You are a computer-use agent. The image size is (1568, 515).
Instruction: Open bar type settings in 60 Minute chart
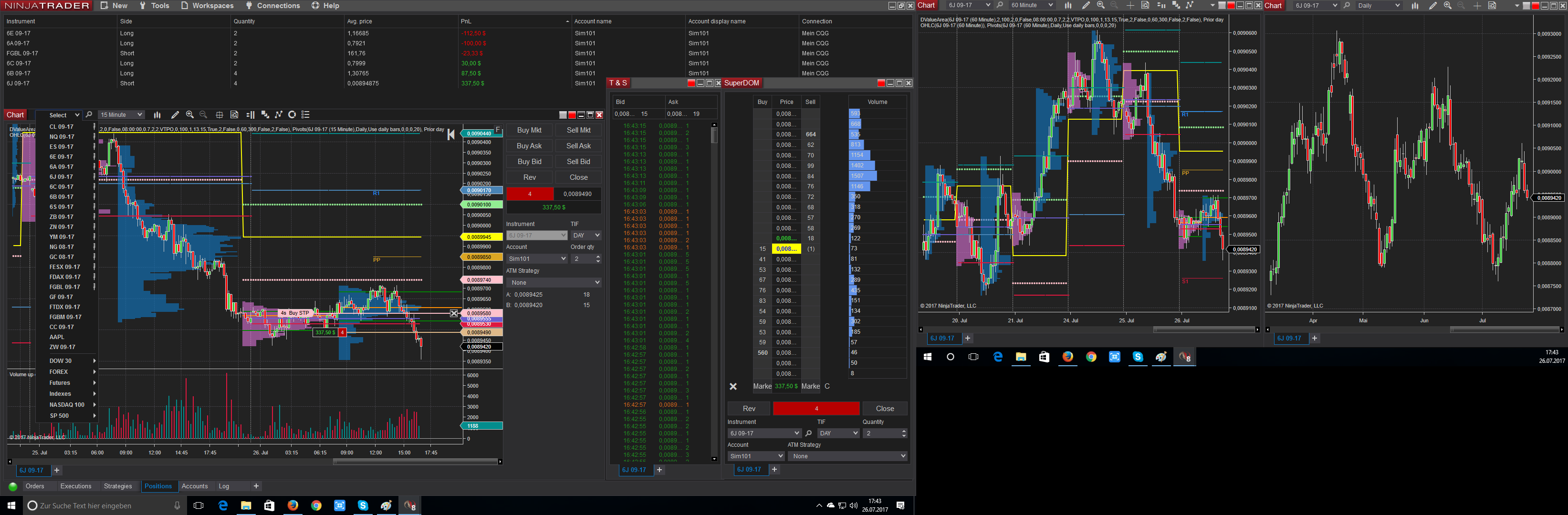(x=1067, y=5)
